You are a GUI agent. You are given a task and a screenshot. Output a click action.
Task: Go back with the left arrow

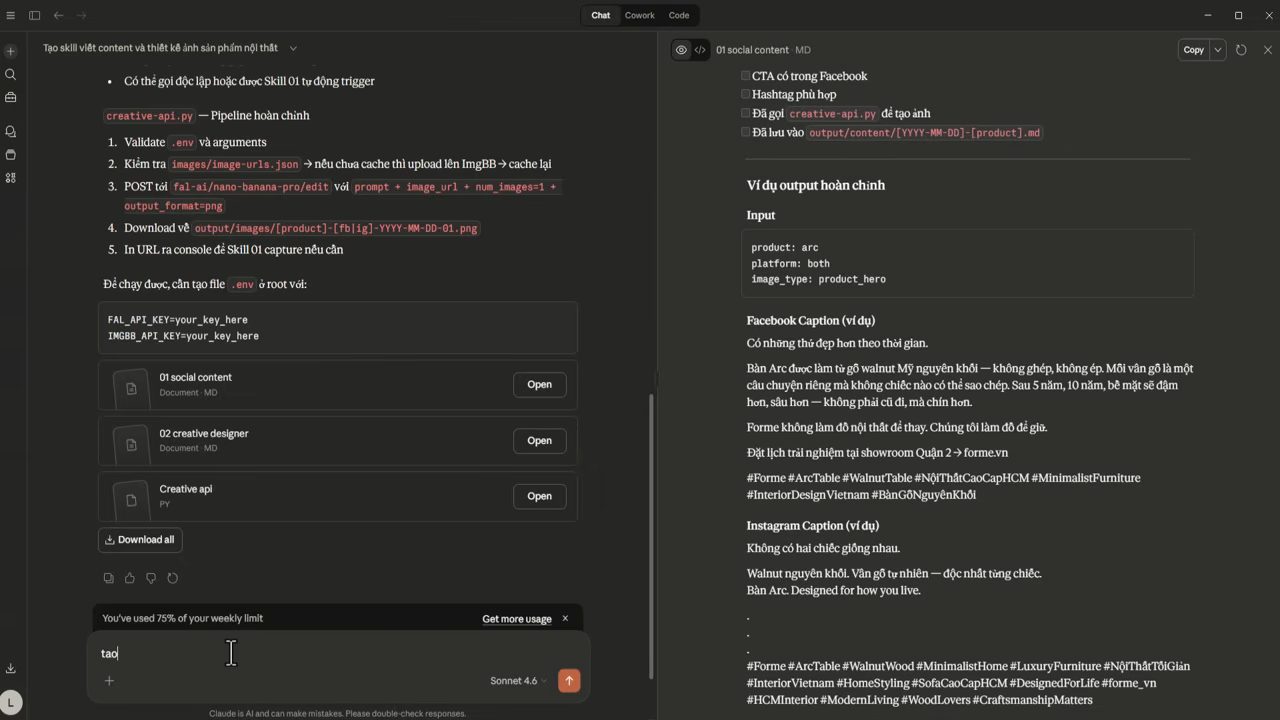click(x=58, y=15)
